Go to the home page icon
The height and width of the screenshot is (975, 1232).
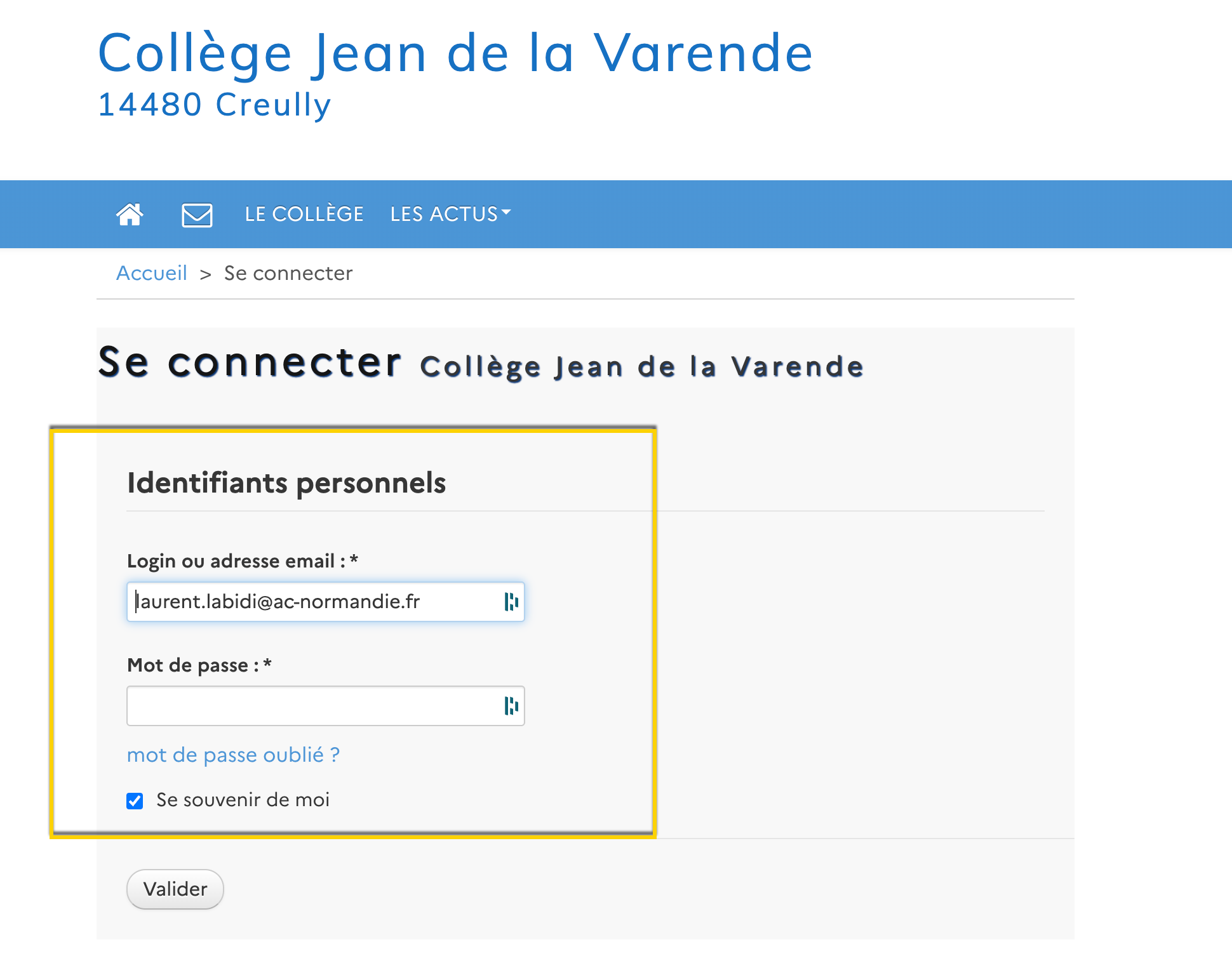click(130, 215)
